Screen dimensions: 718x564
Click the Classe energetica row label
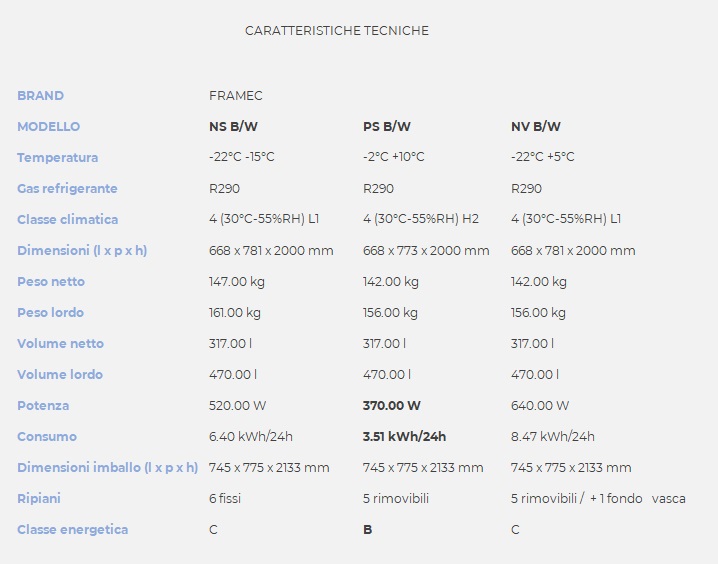72,530
